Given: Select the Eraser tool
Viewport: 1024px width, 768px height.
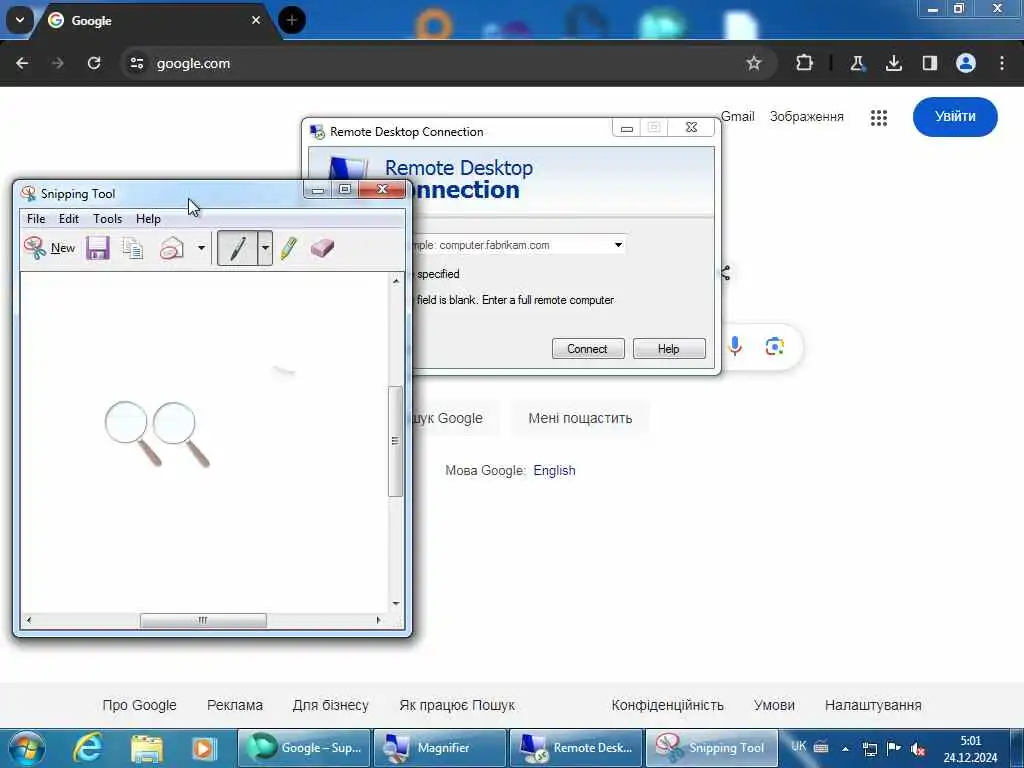Looking at the screenshot, I should coord(322,248).
